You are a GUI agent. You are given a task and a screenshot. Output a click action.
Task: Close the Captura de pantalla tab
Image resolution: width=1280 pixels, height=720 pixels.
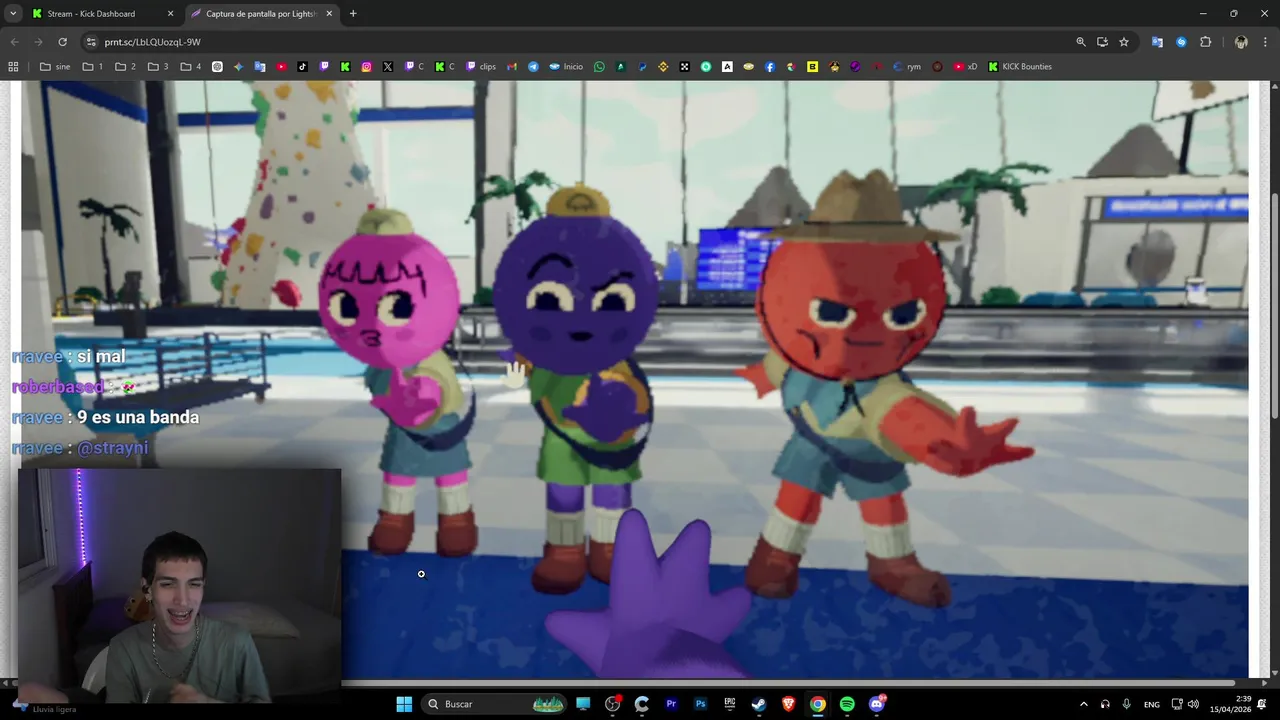point(329,14)
